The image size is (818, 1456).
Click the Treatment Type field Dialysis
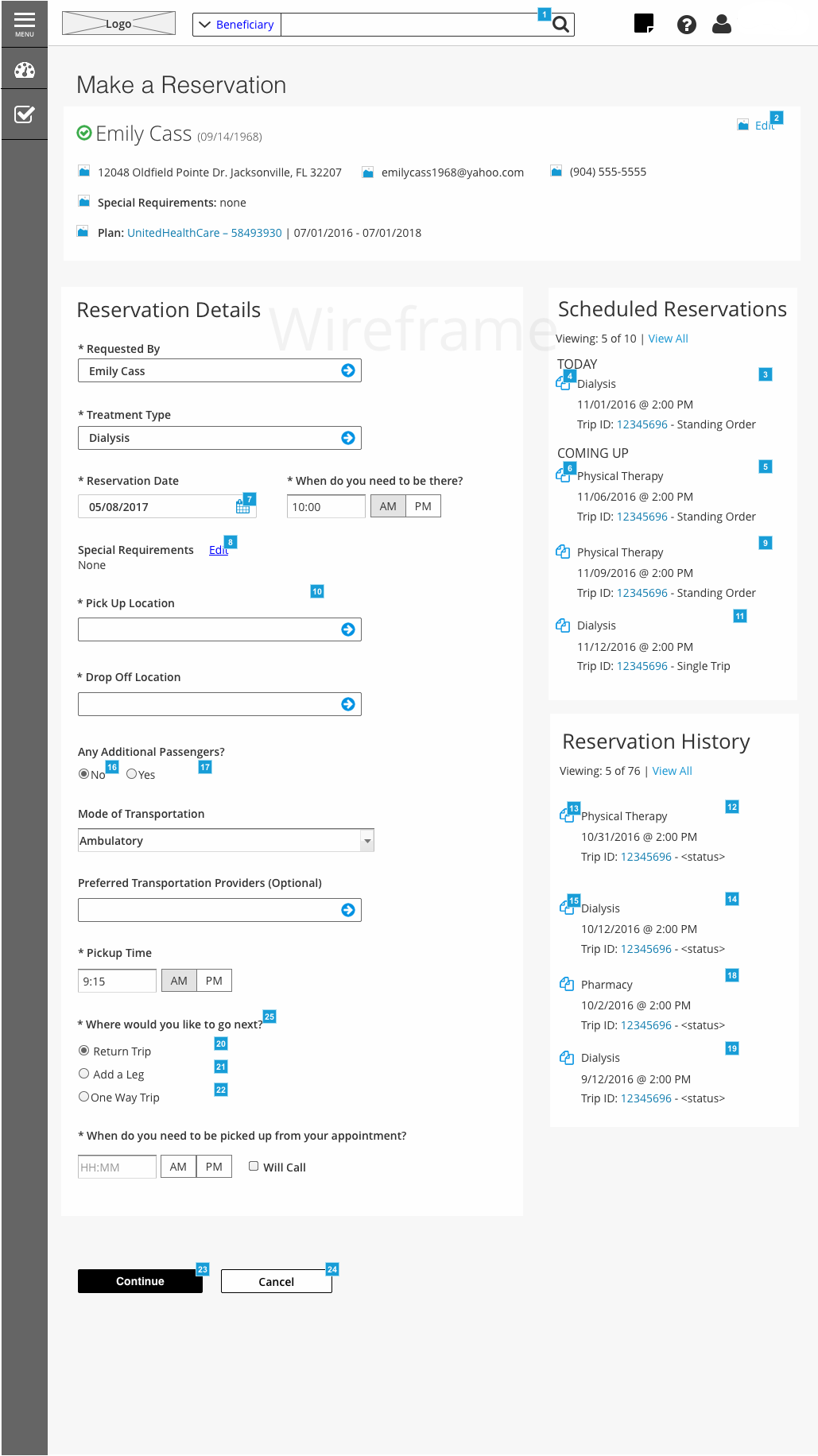coord(219,438)
